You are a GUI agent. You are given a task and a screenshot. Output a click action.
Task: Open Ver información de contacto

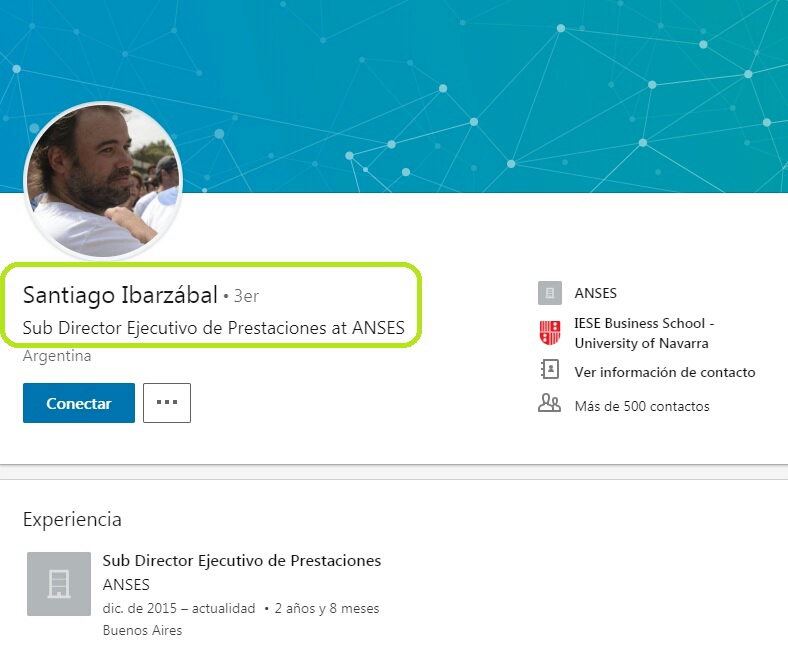coord(664,372)
